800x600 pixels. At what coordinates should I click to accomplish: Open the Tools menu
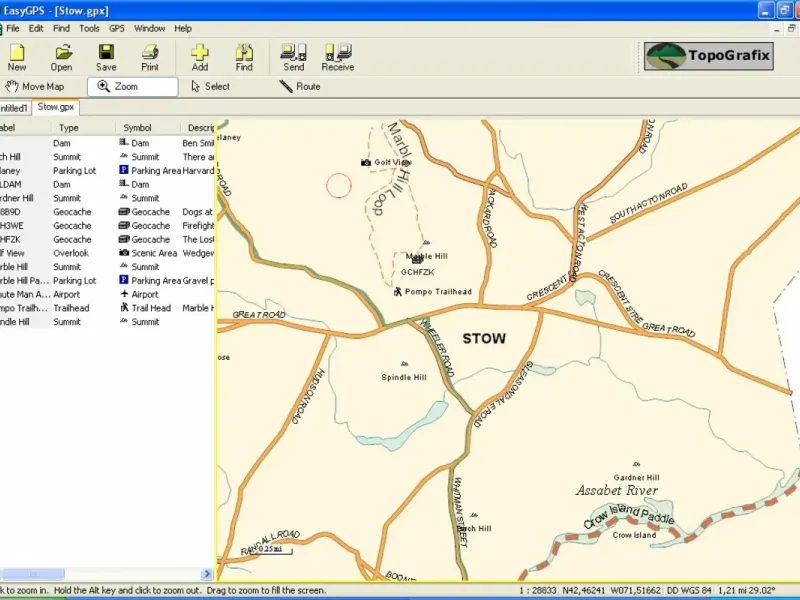(x=89, y=29)
